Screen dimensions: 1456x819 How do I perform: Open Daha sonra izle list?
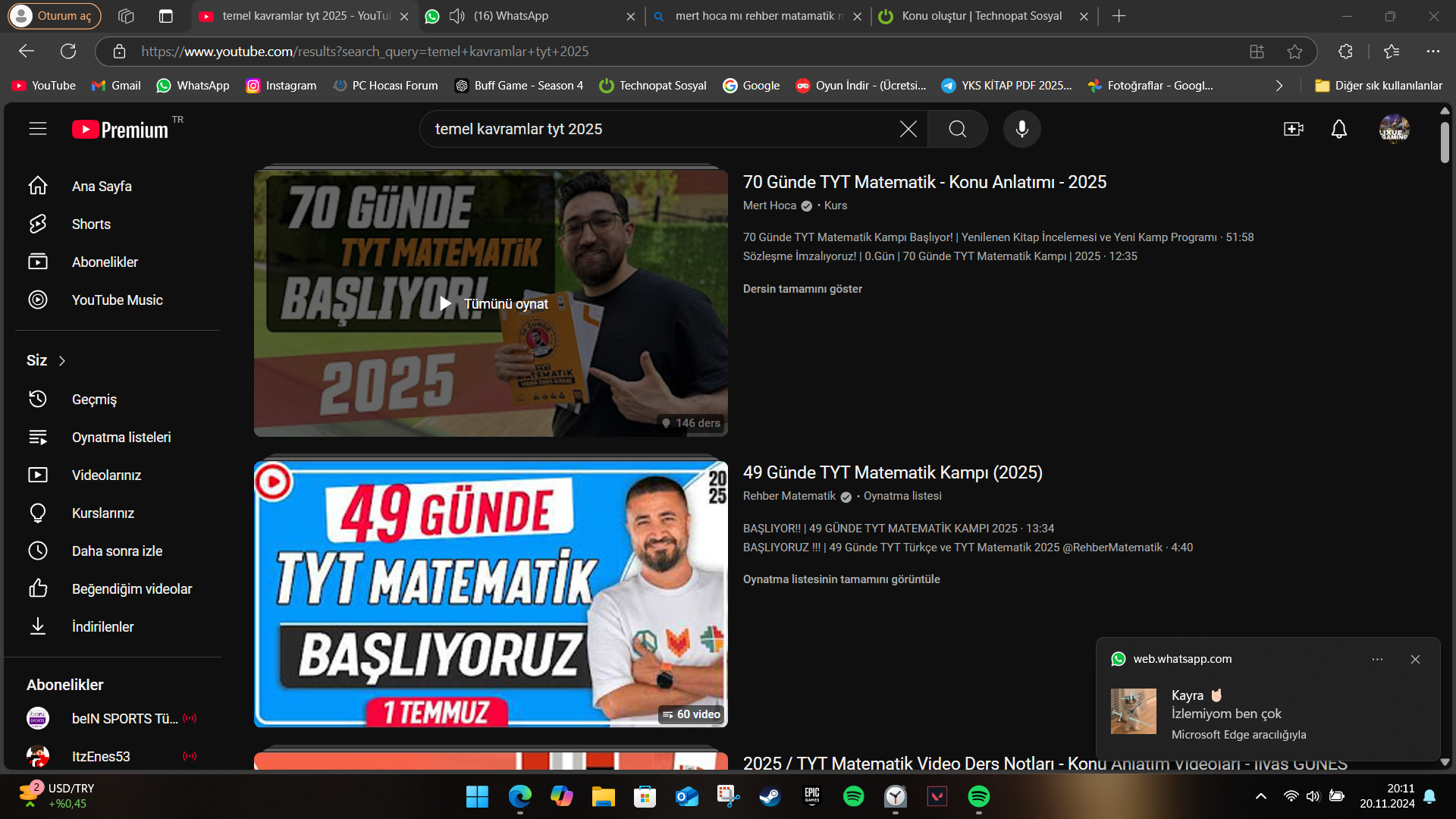click(x=117, y=551)
